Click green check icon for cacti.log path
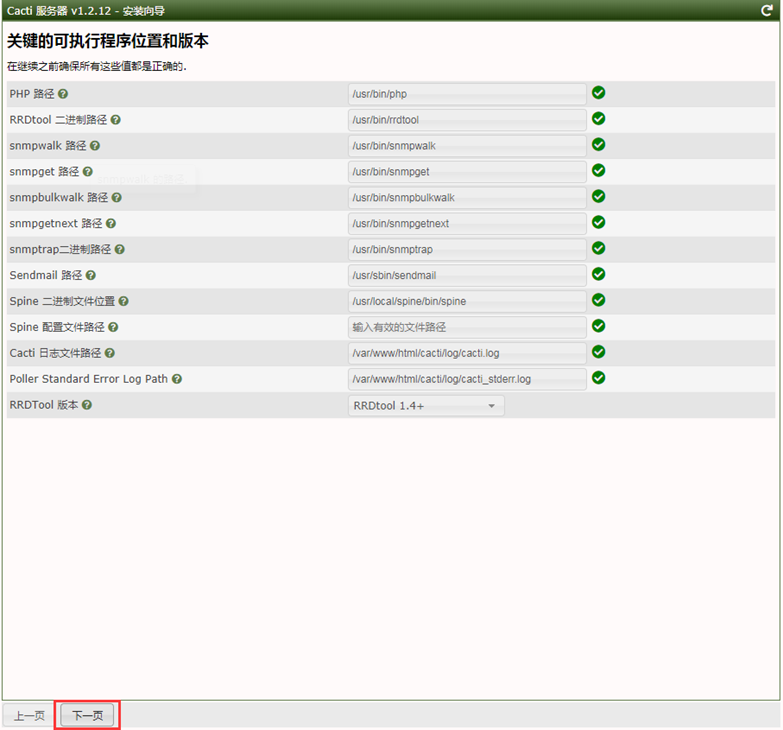 [x=598, y=353]
